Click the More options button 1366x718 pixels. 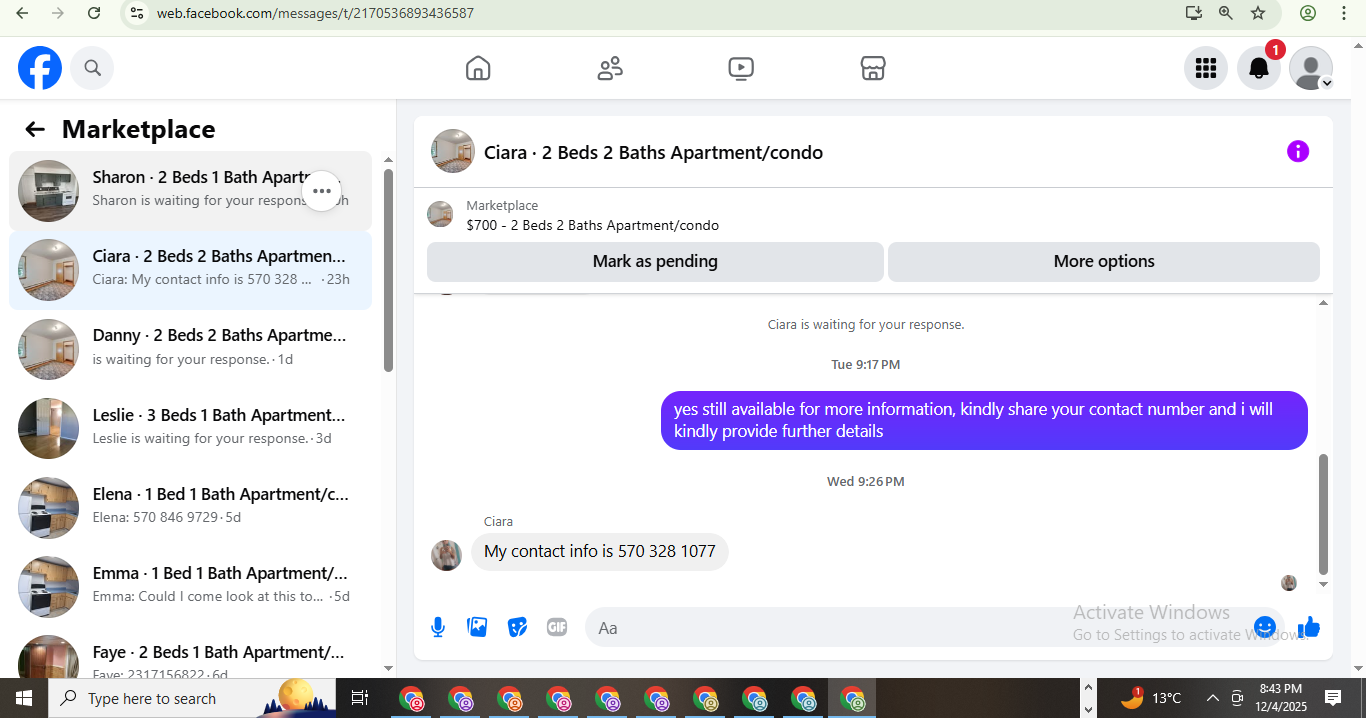pyautogui.click(x=1104, y=261)
